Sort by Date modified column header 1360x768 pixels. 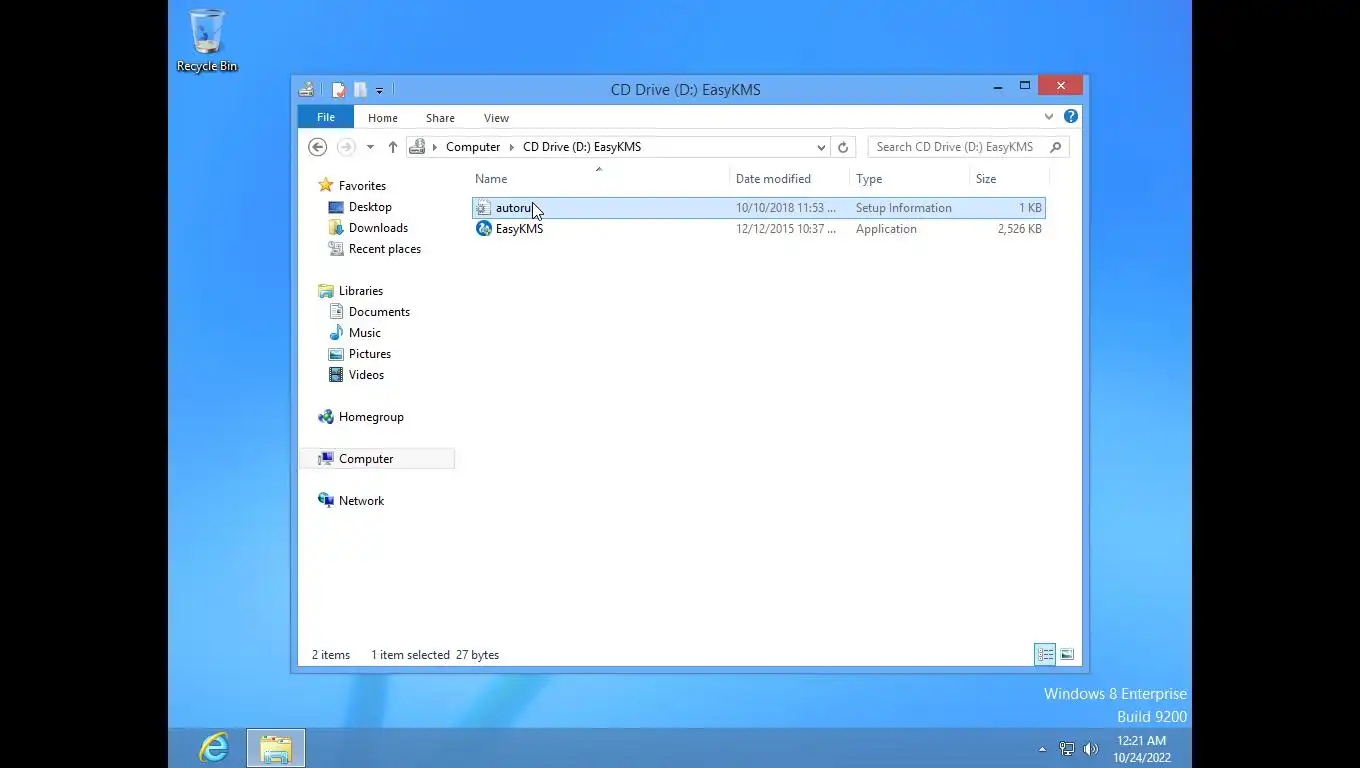(773, 179)
